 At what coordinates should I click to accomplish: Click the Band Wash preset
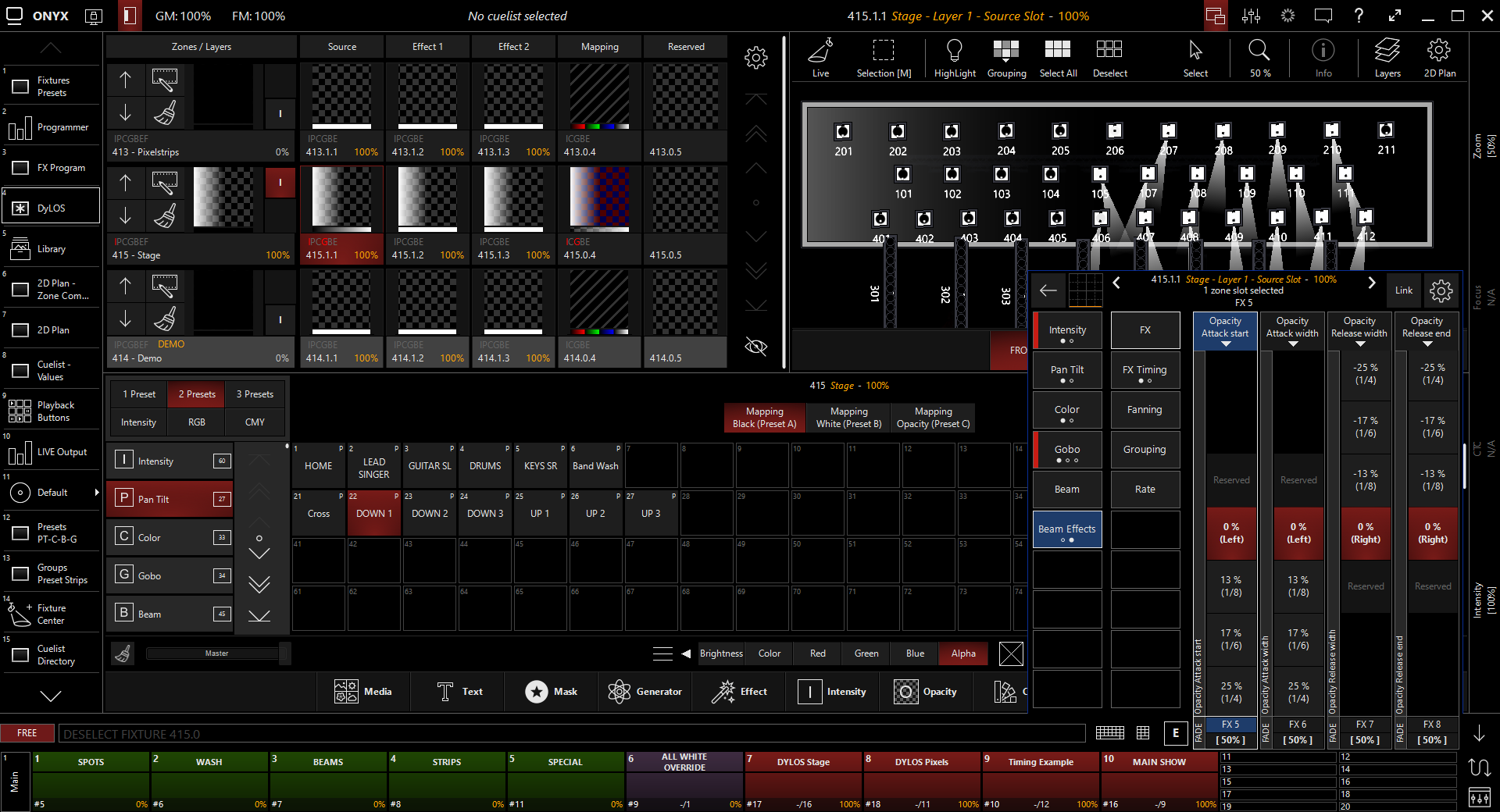(x=595, y=466)
